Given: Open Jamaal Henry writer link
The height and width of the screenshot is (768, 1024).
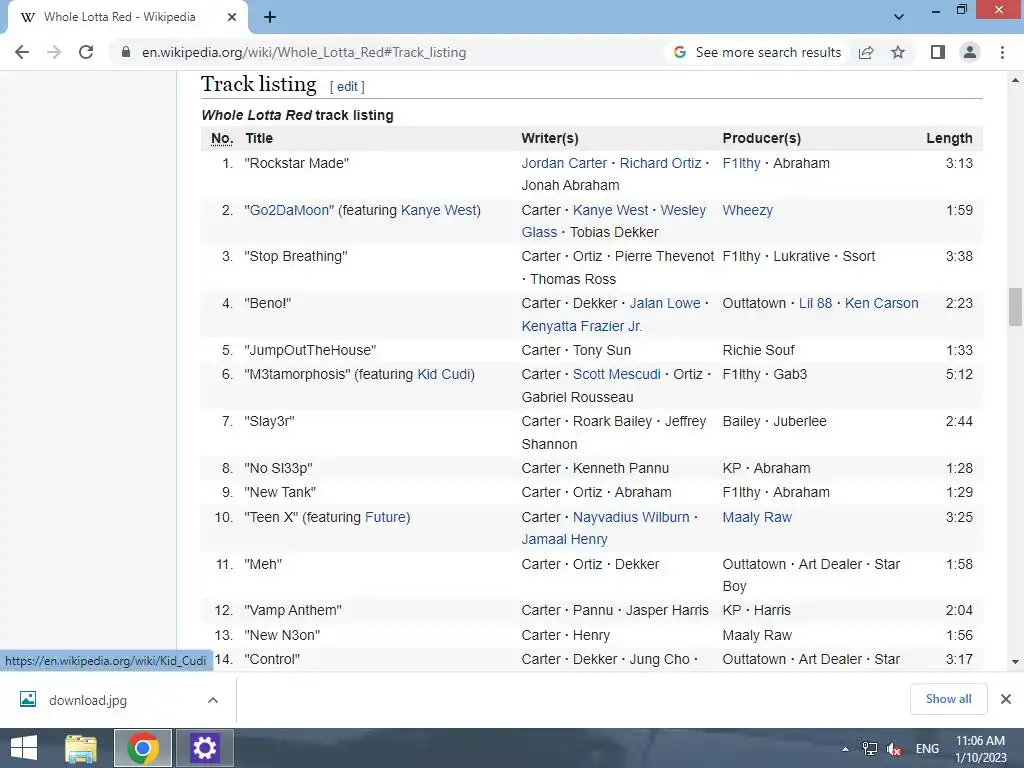Looking at the screenshot, I should click(564, 539).
